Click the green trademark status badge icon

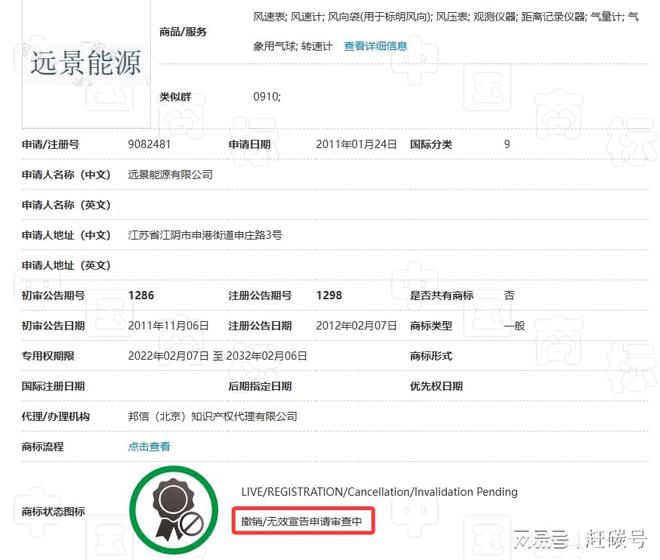(174, 509)
